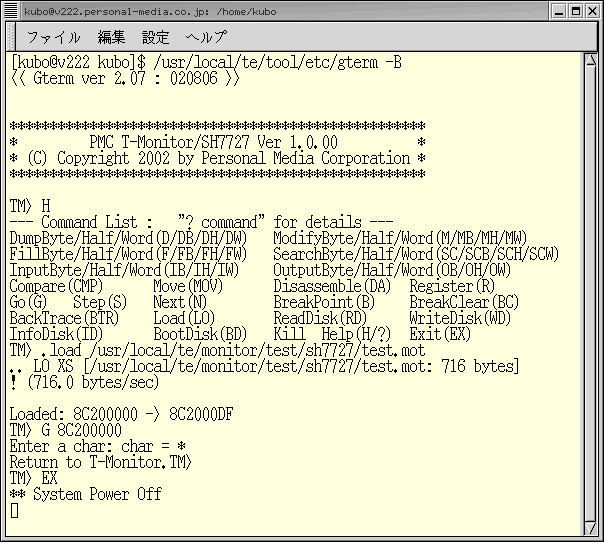Viewport: 604px width, 542px height.
Task: Open the window menu icon in title bar
Action: click(x=11, y=11)
